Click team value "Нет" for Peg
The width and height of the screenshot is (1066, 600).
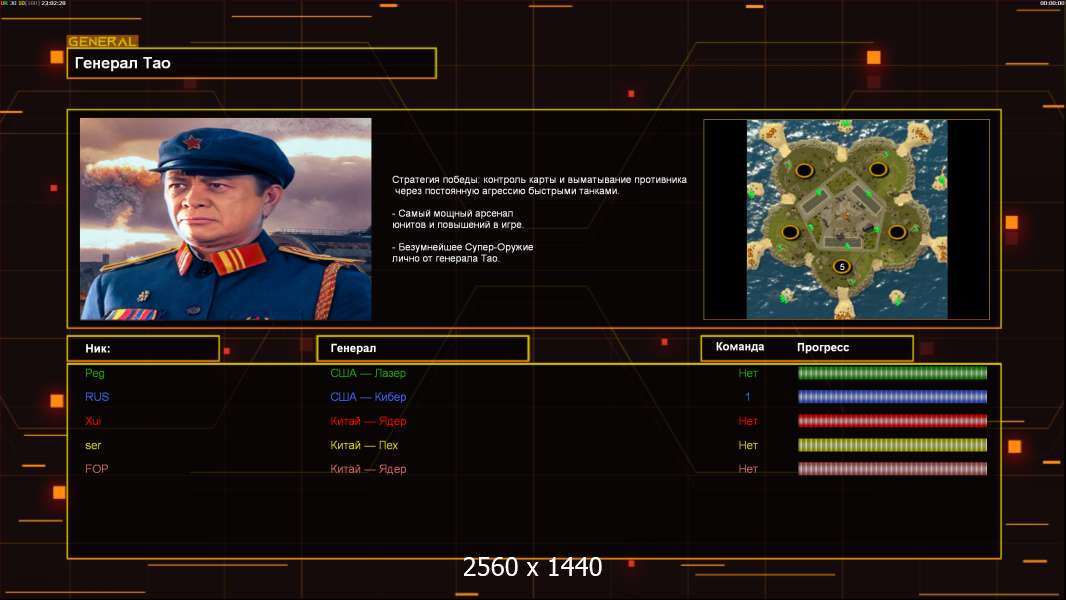(x=748, y=373)
